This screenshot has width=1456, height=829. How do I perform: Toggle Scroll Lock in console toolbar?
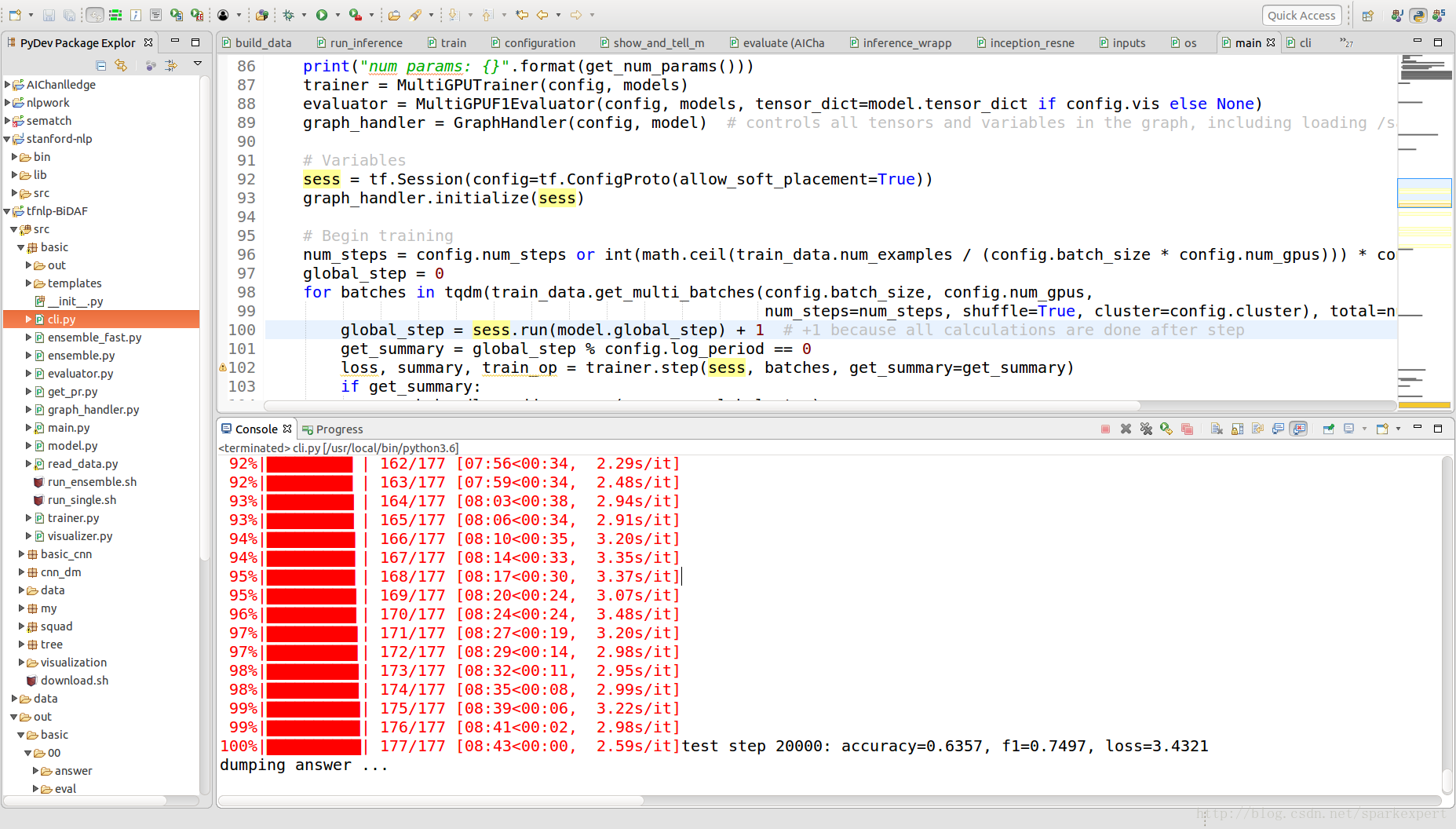point(1237,429)
